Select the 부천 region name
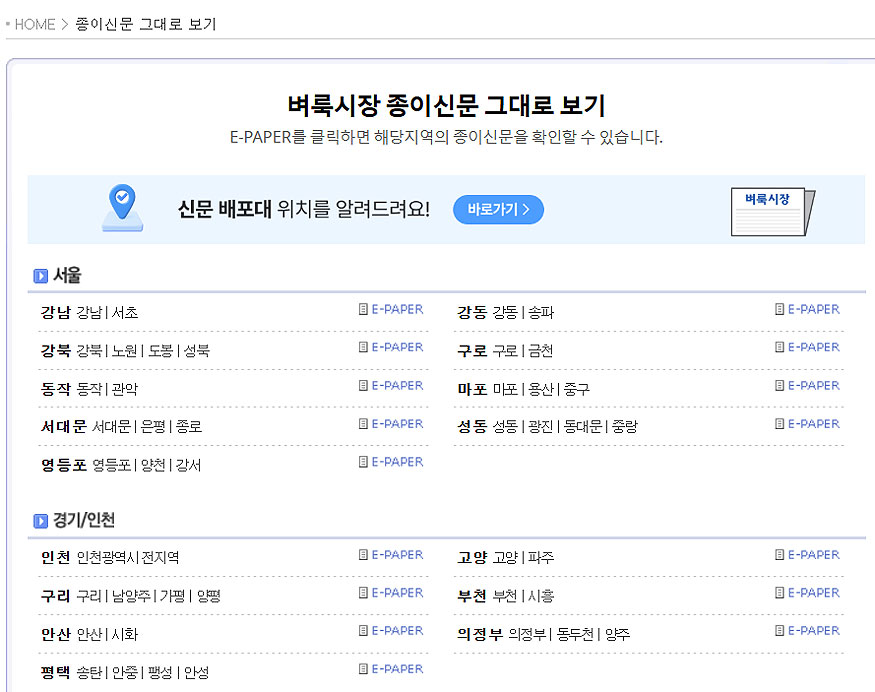The height and width of the screenshot is (692, 875). 472,596
